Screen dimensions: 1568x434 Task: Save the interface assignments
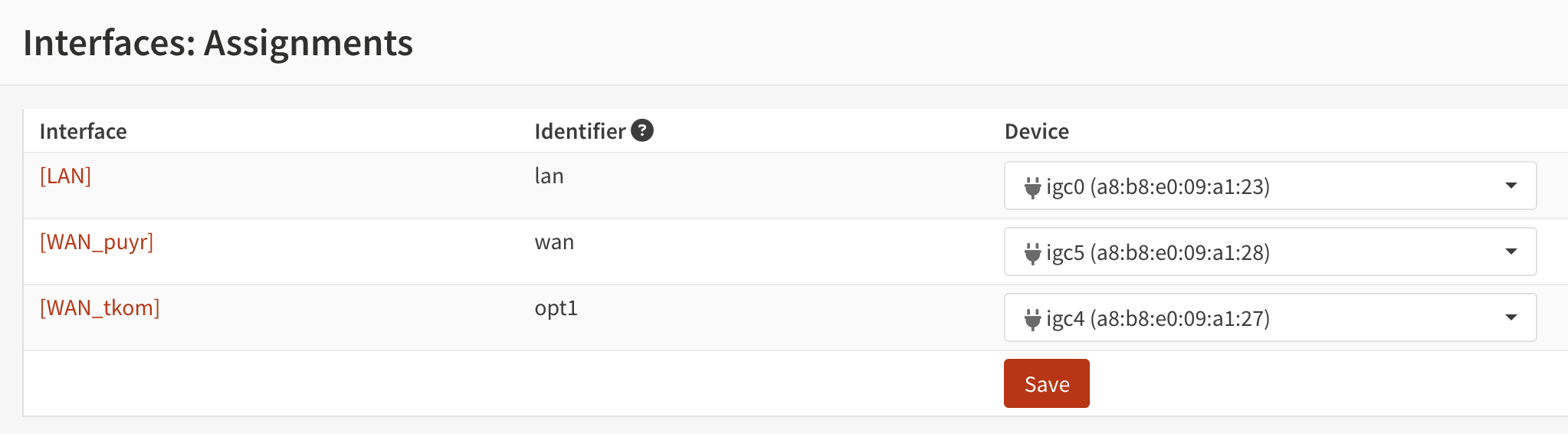1046,383
